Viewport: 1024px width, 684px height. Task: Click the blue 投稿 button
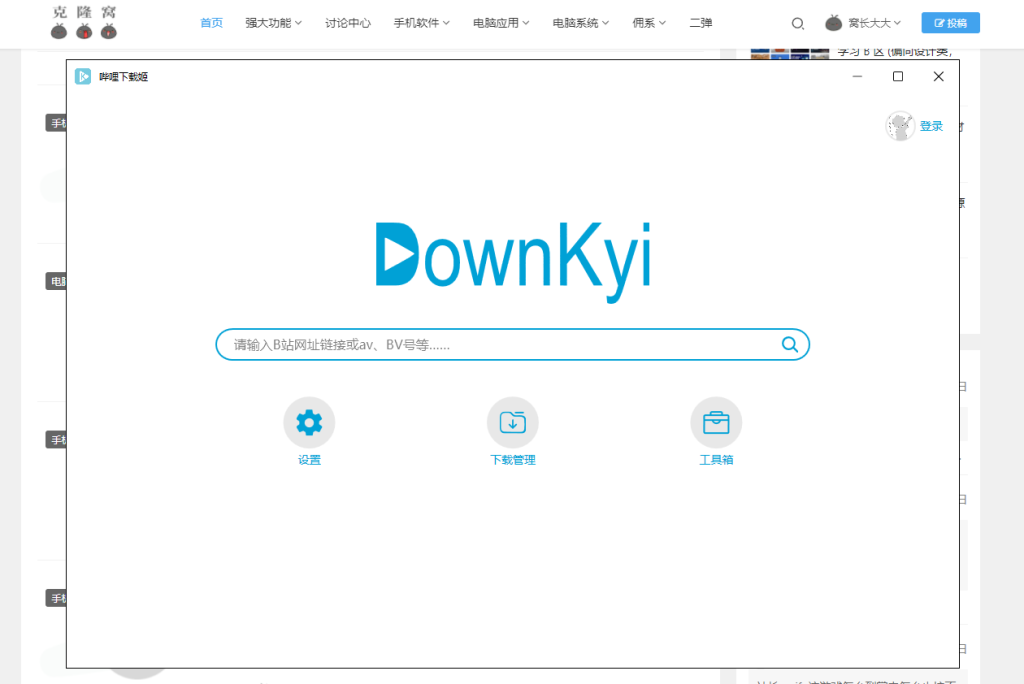tap(950, 23)
